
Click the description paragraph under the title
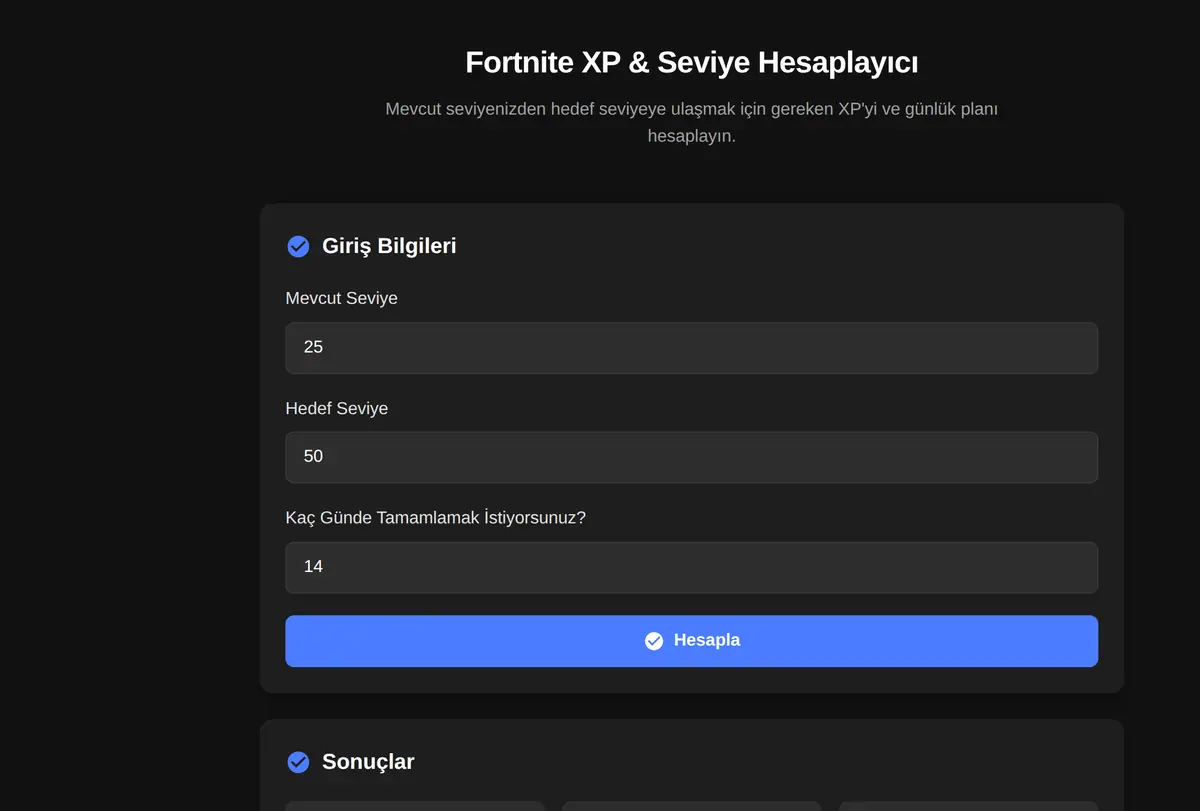point(691,122)
